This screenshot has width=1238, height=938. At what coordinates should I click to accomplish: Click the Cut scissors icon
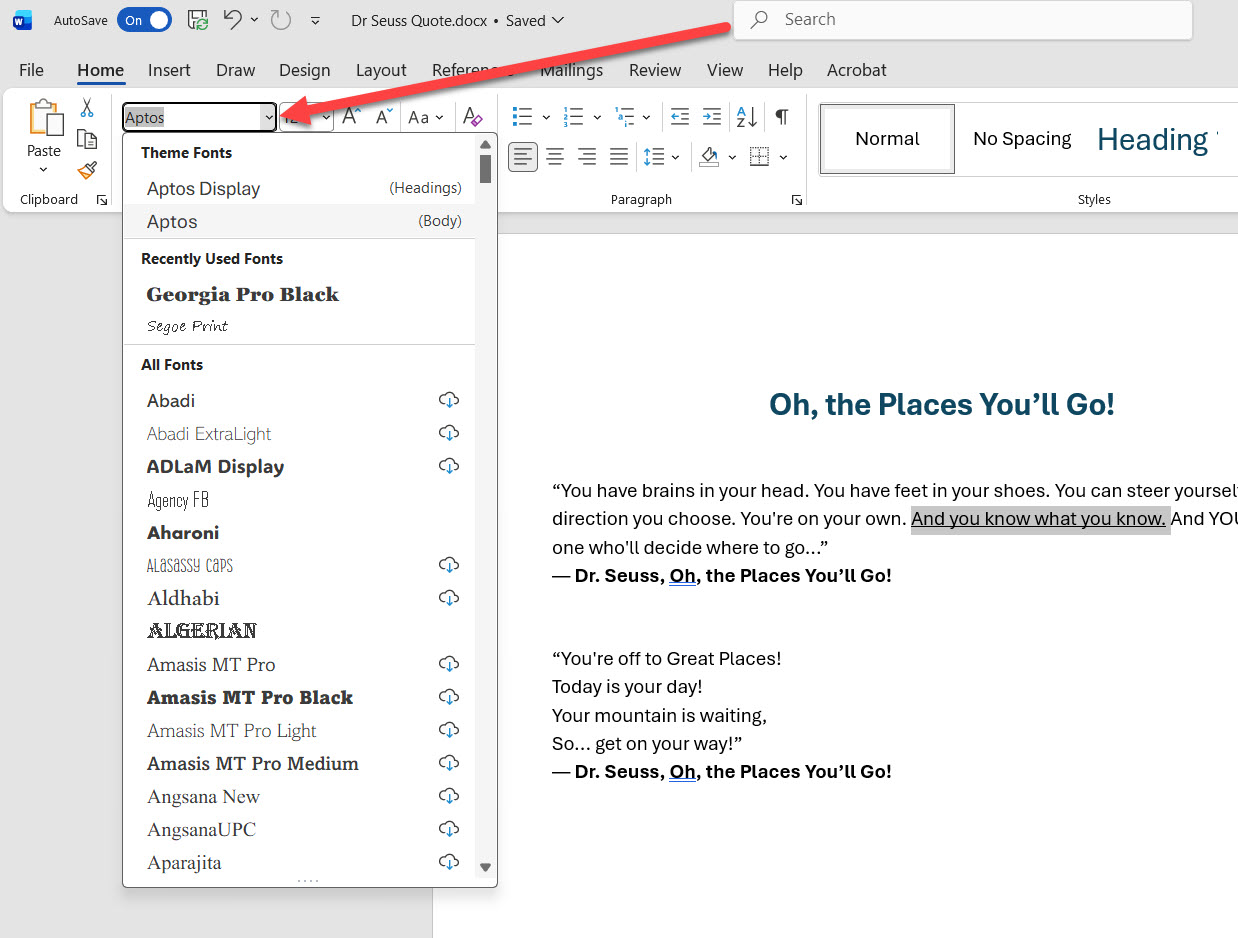[87, 108]
